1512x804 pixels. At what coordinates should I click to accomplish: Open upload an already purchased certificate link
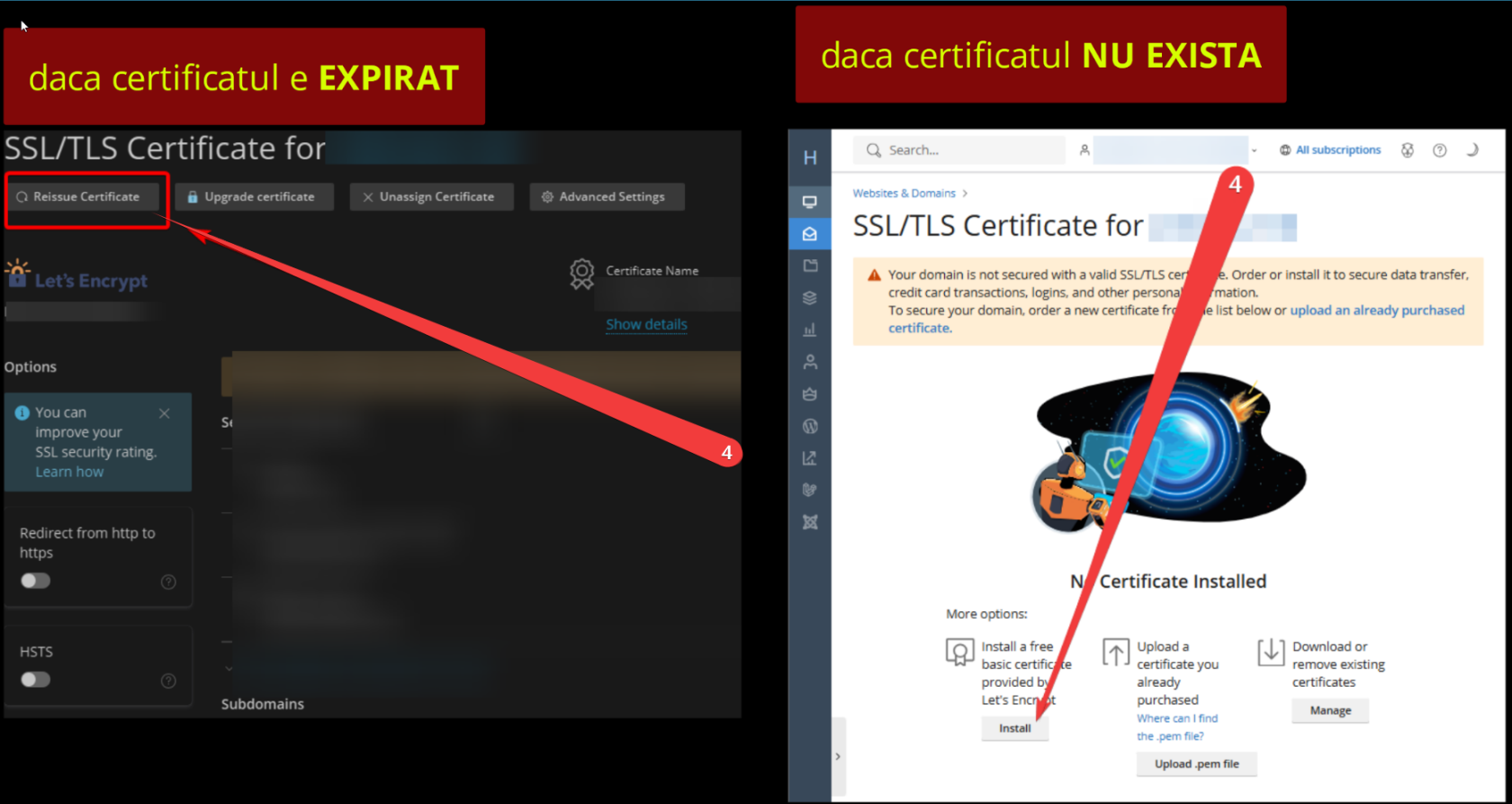(1176, 319)
